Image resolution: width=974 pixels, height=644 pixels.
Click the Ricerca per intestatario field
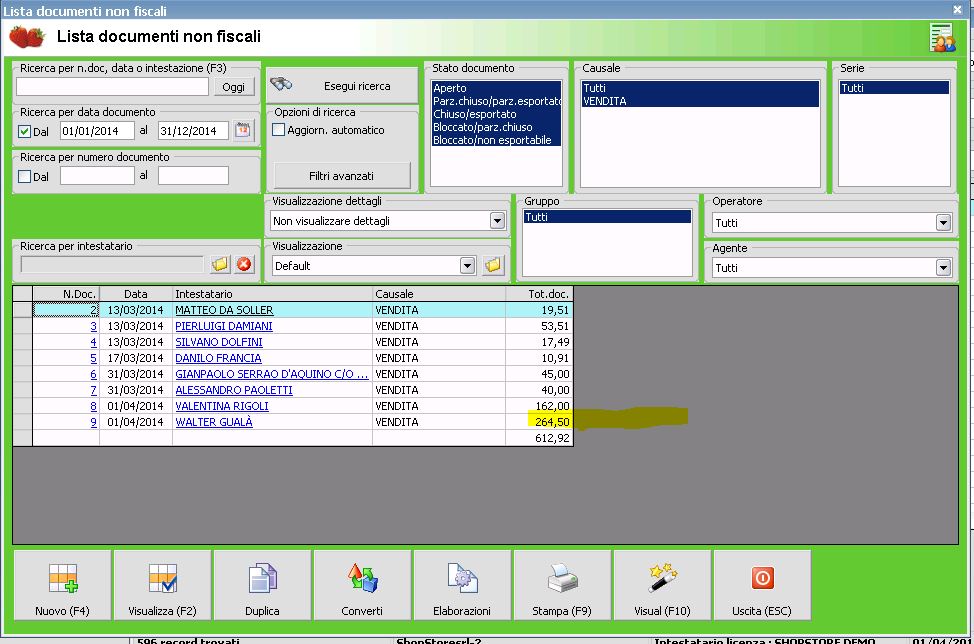[112, 265]
